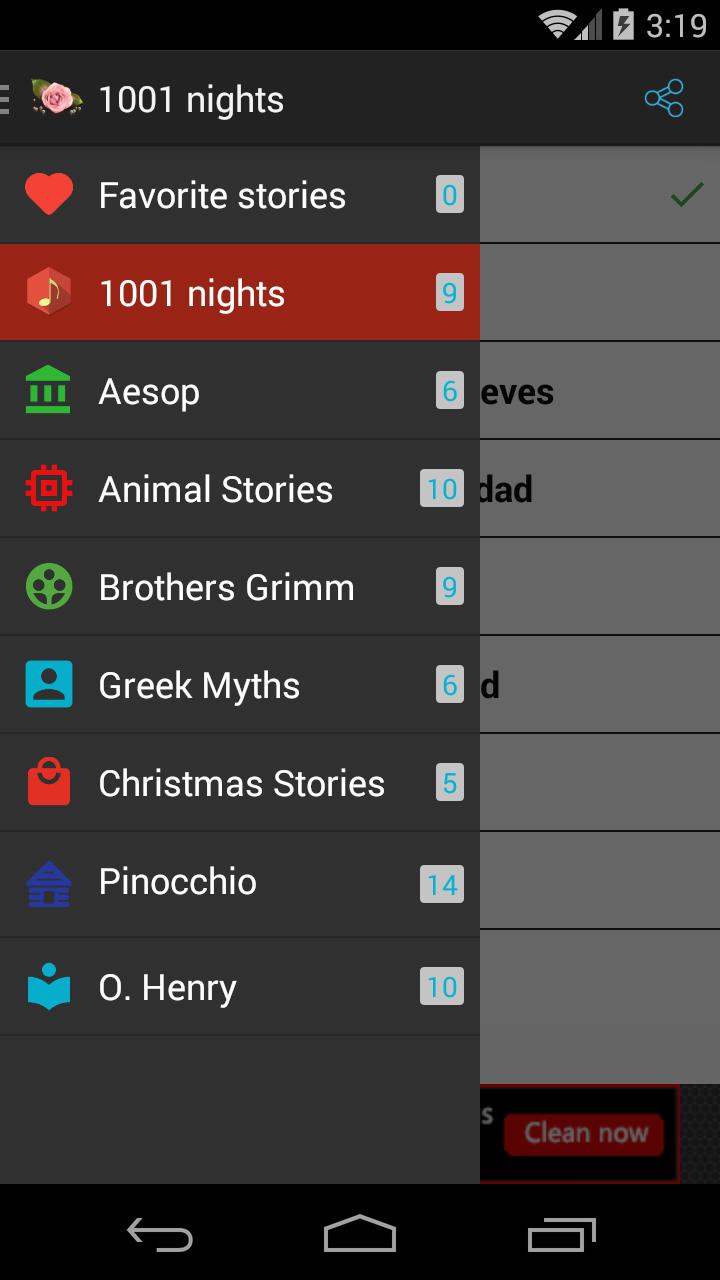Tap the red chip icon beside Animal Stories
The height and width of the screenshot is (1280, 720).
48,489
